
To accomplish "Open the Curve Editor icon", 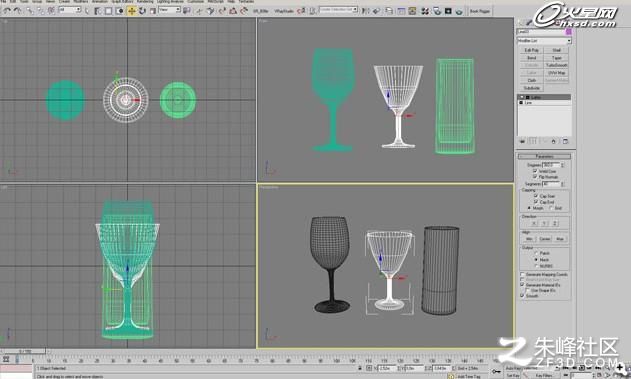I will tap(401, 11).
